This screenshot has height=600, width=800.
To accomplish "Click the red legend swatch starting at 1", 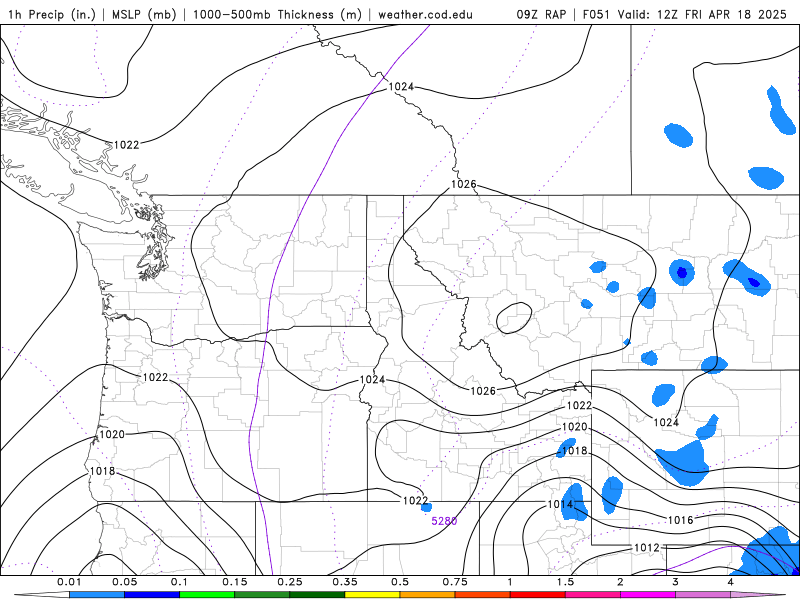I will click(538, 595).
